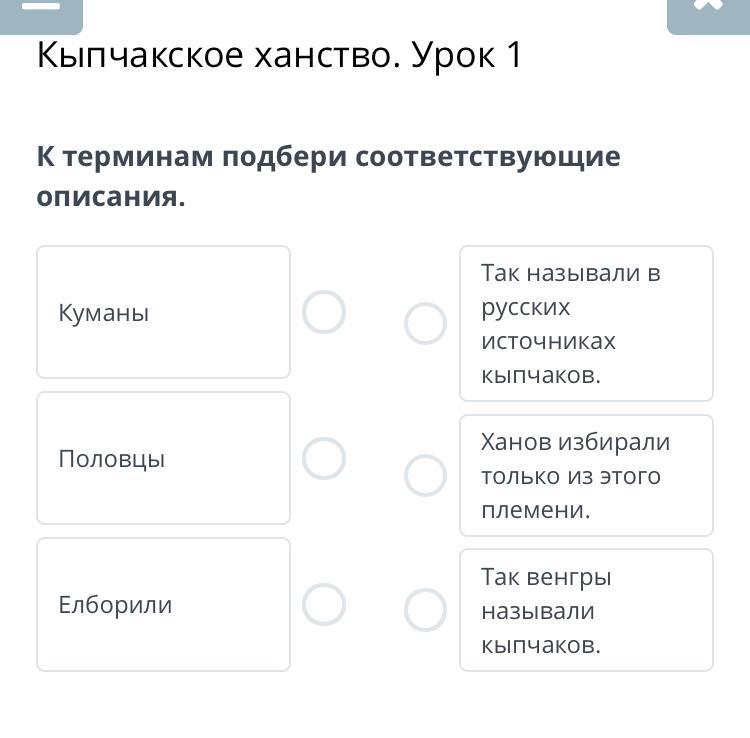Toggle the circle beside the khans election description
Viewport: 750px width, 738px height.
pos(425,476)
